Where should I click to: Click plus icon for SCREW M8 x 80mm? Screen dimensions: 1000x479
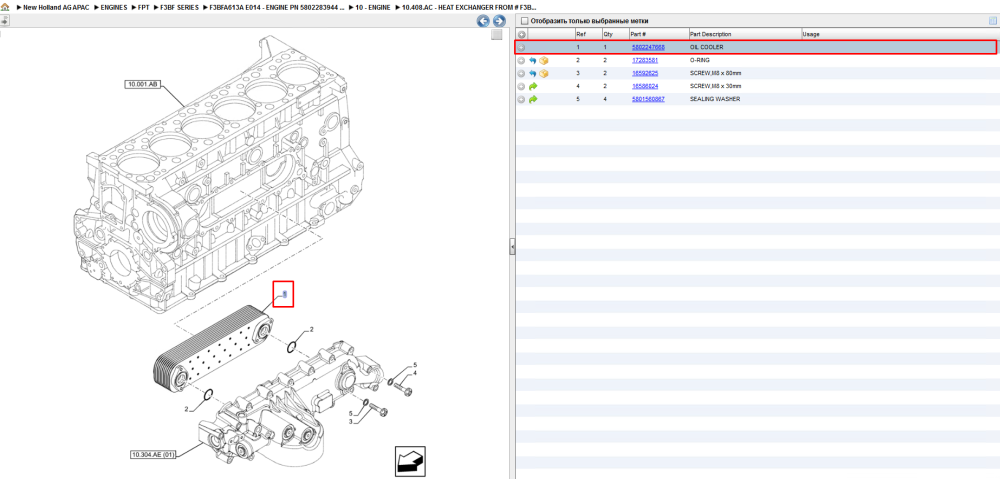point(522,73)
